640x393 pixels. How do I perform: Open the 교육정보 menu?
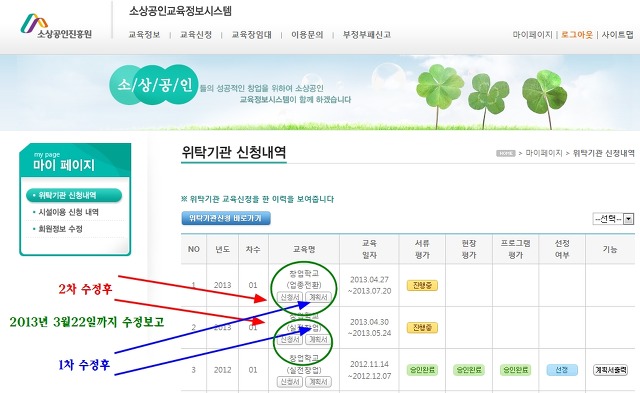point(144,35)
